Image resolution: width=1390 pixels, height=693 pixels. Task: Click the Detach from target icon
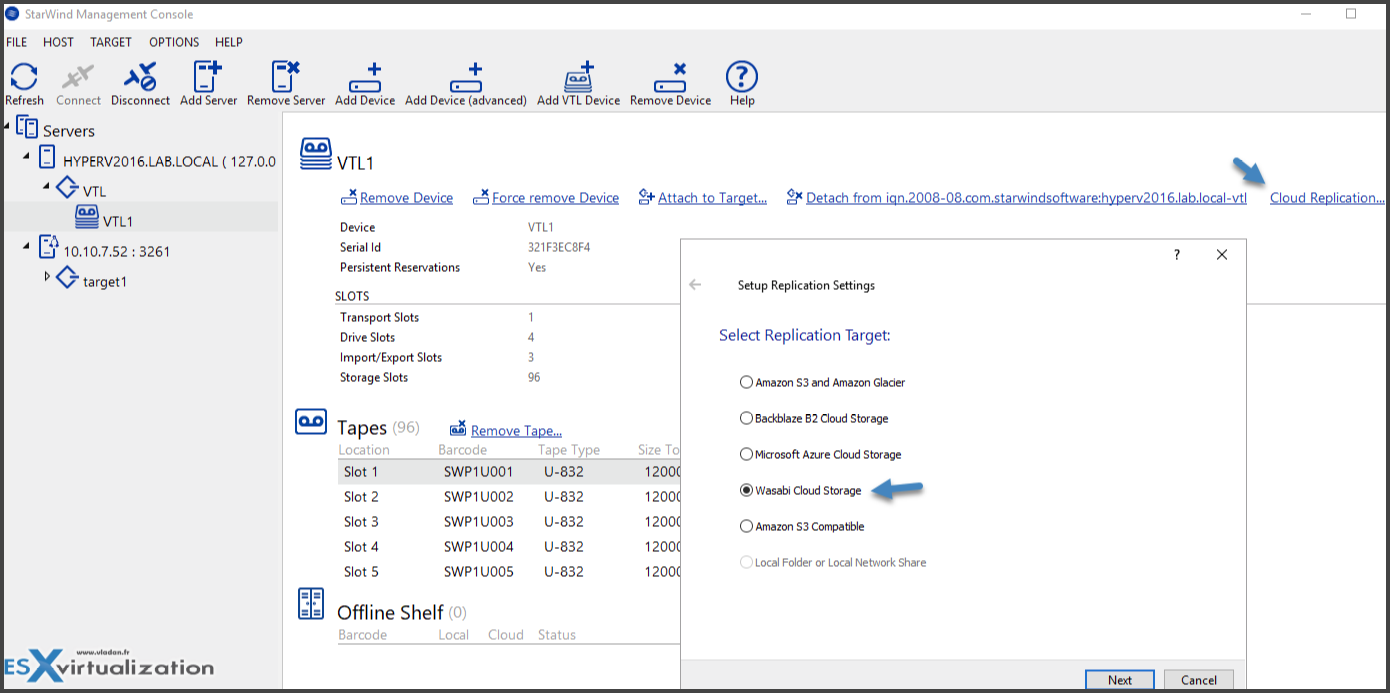coord(795,196)
